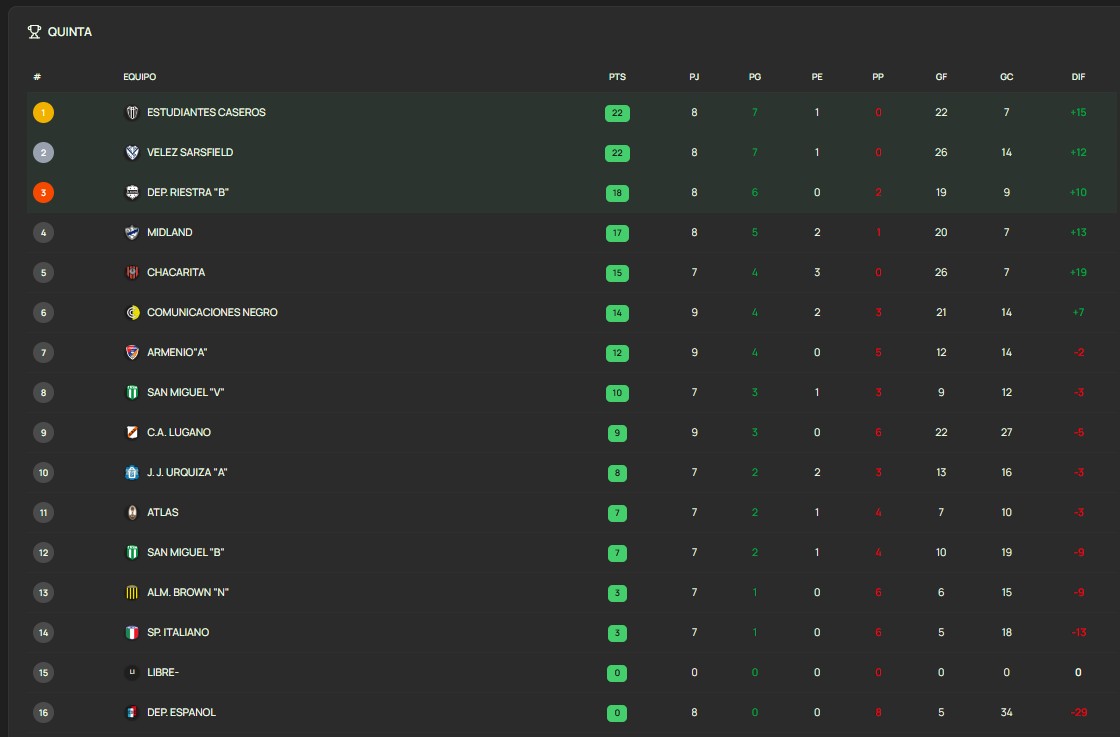Click the Comunicaciones Negro yellow crest
This screenshot has height=737, width=1120.
point(132,313)
